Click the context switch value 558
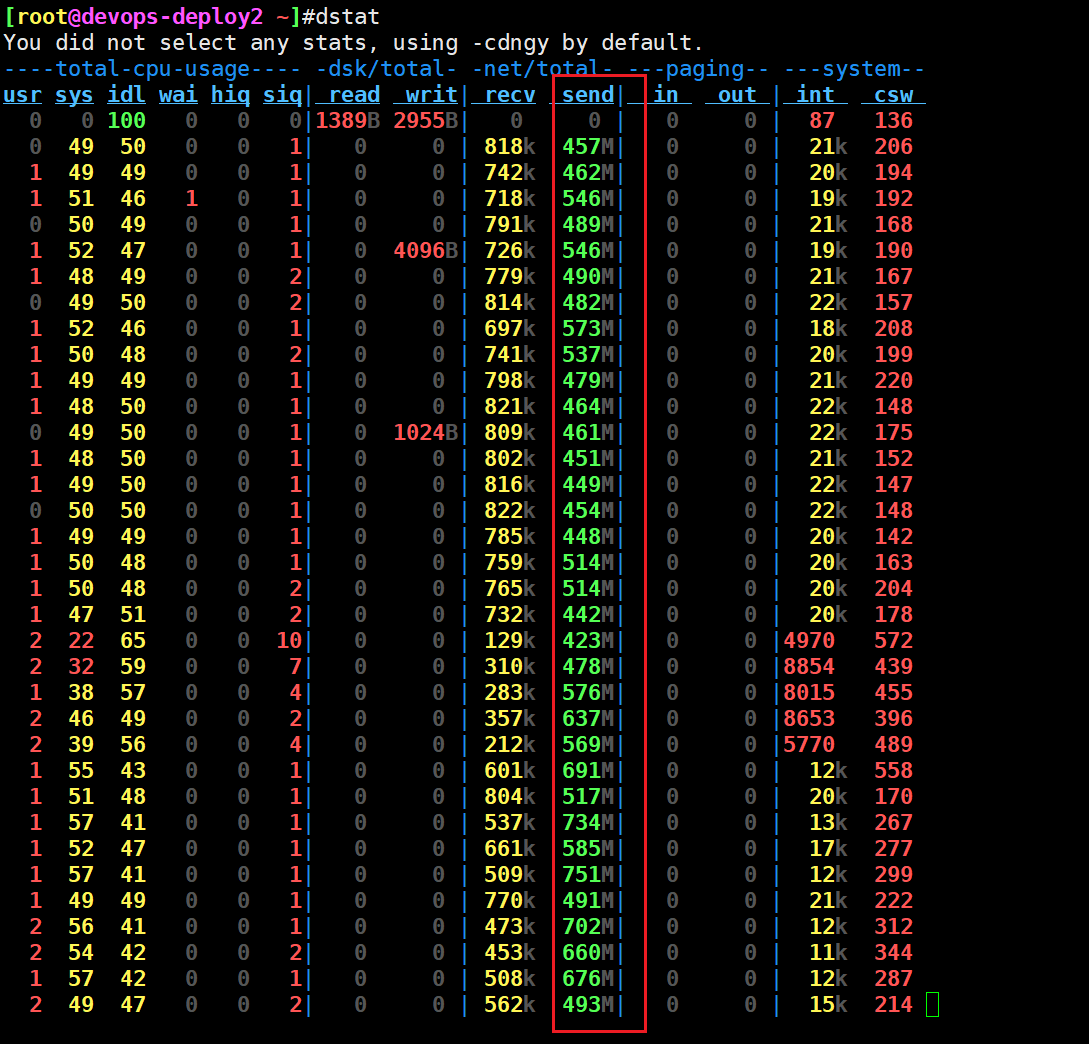 894,770
